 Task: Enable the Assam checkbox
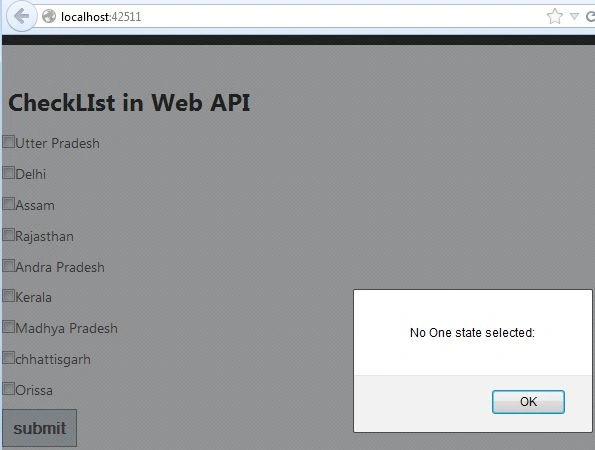(x=9, y=204)
